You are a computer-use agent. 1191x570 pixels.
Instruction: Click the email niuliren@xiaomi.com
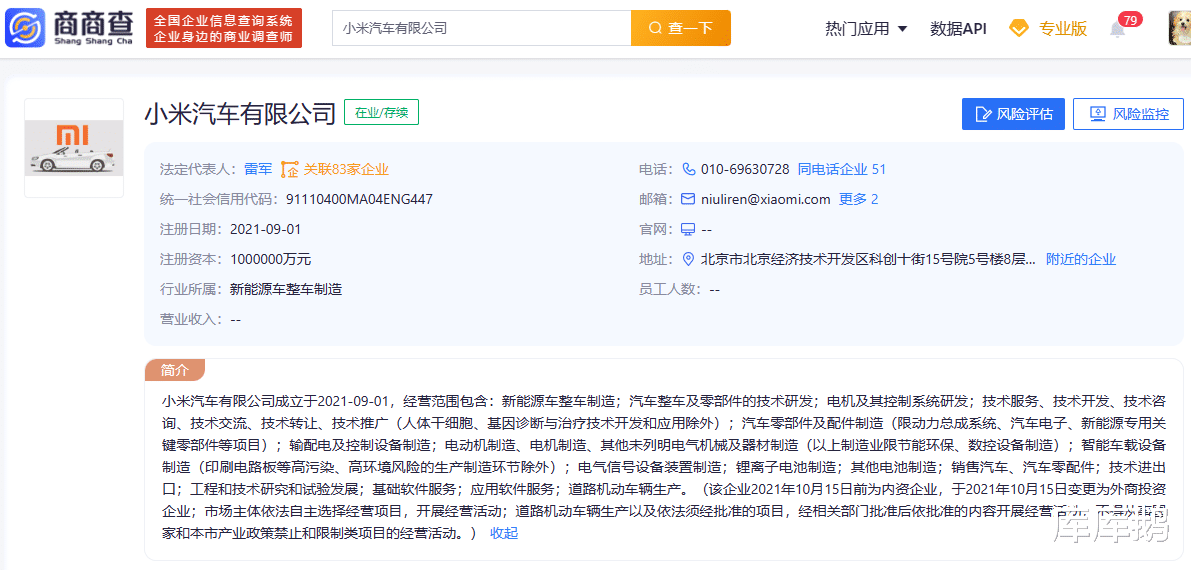[766, 199]
